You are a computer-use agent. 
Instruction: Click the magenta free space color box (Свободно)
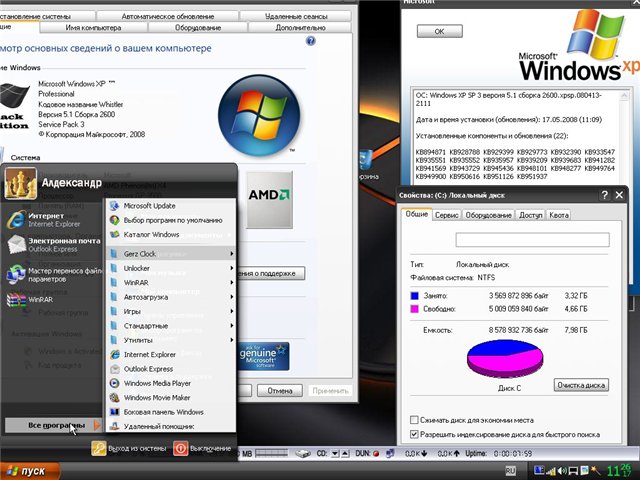point(414,309)
